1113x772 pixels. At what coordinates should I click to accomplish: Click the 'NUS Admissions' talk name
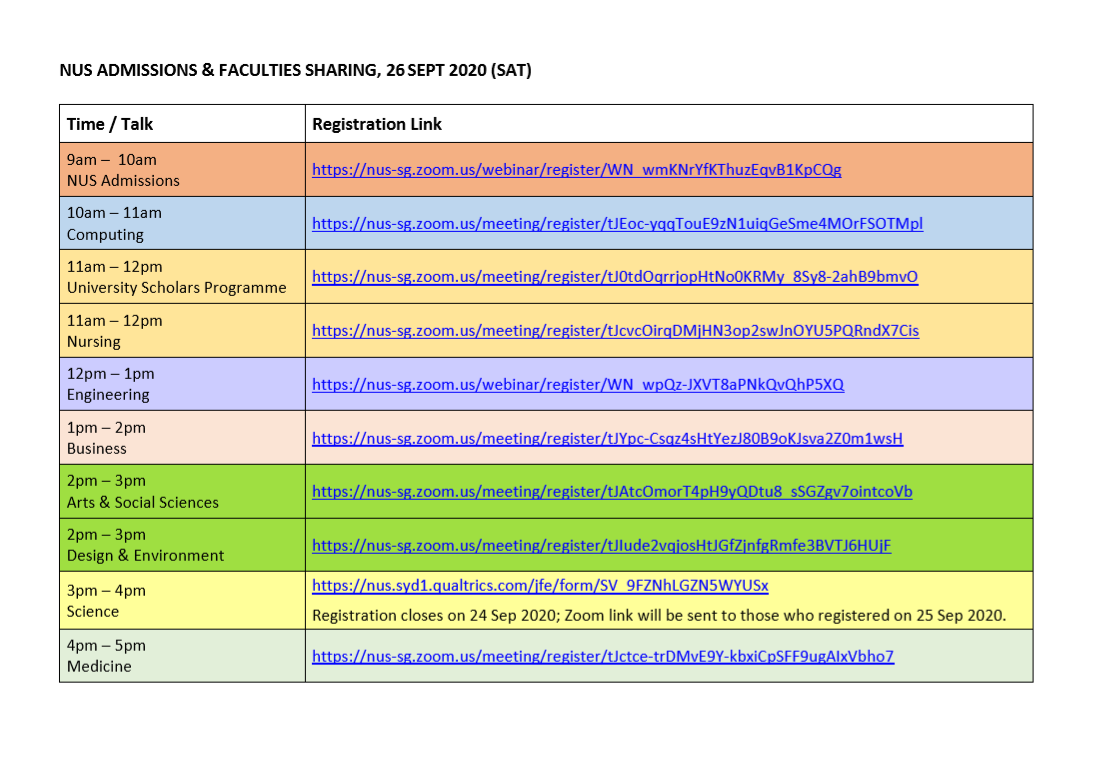pyautogui.click(x=124, y=181)
